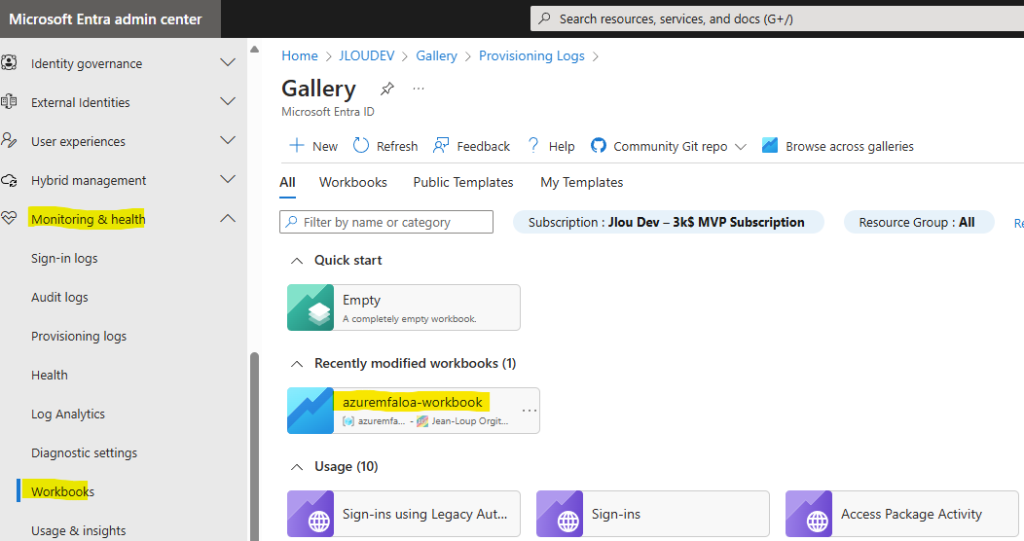Click the GitHub Community Git repo icon
1024x541 pixels.
point(598,145)
